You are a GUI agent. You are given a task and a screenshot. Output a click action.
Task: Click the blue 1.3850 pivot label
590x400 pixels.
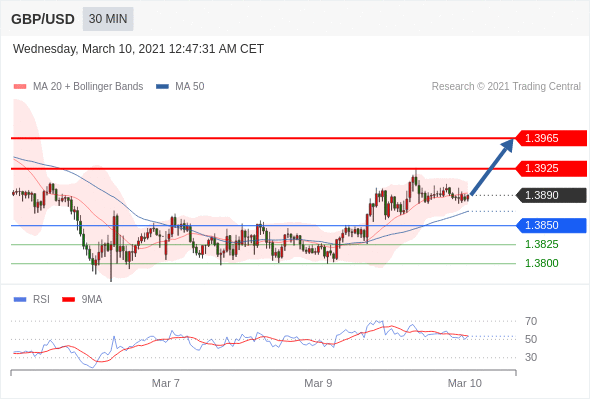click(x=551, y=225)
